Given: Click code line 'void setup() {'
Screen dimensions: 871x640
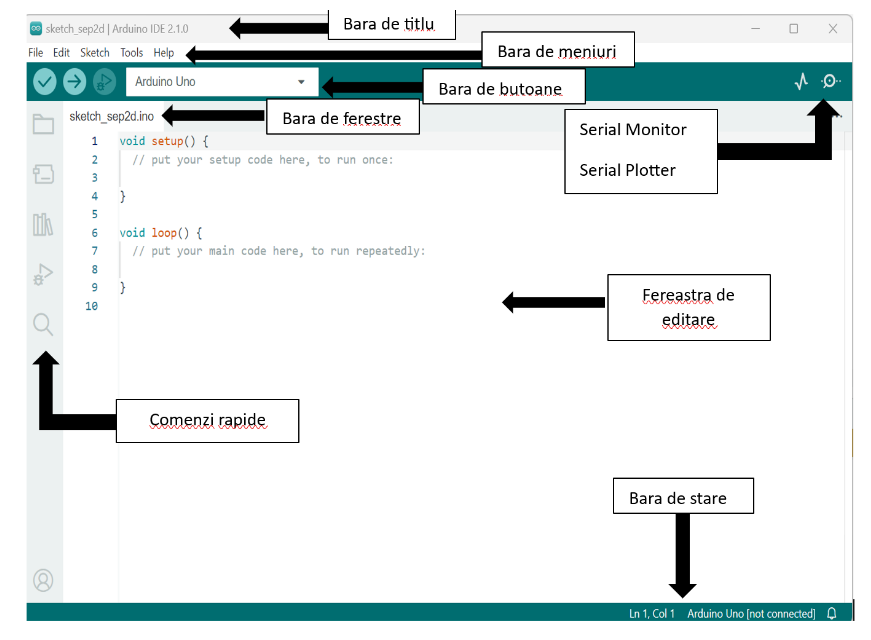Looking at the screenshot, I should point(164,141).
